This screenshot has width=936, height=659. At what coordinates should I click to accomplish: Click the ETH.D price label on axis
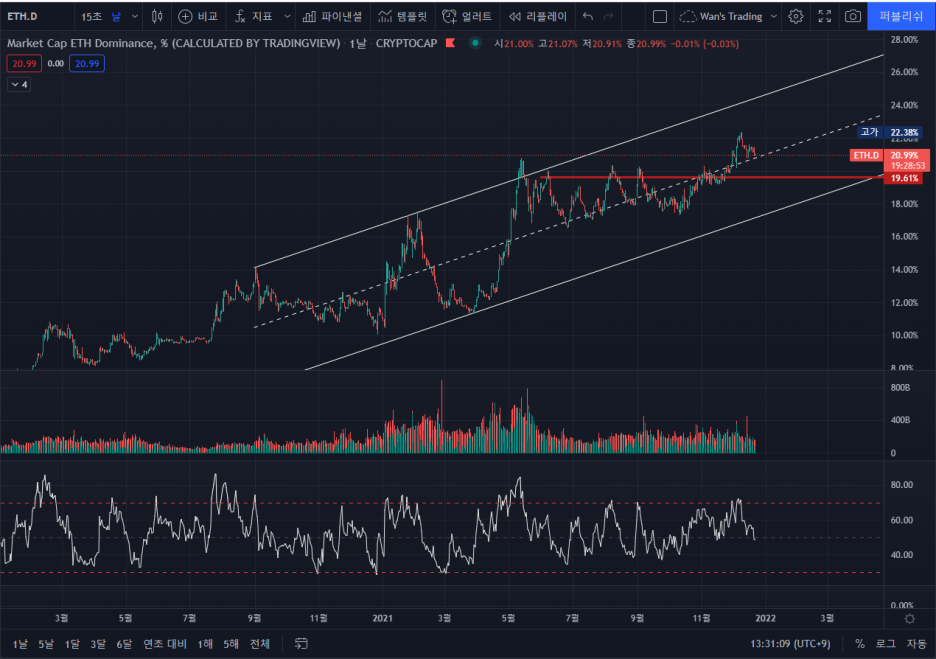pos(866,155)
